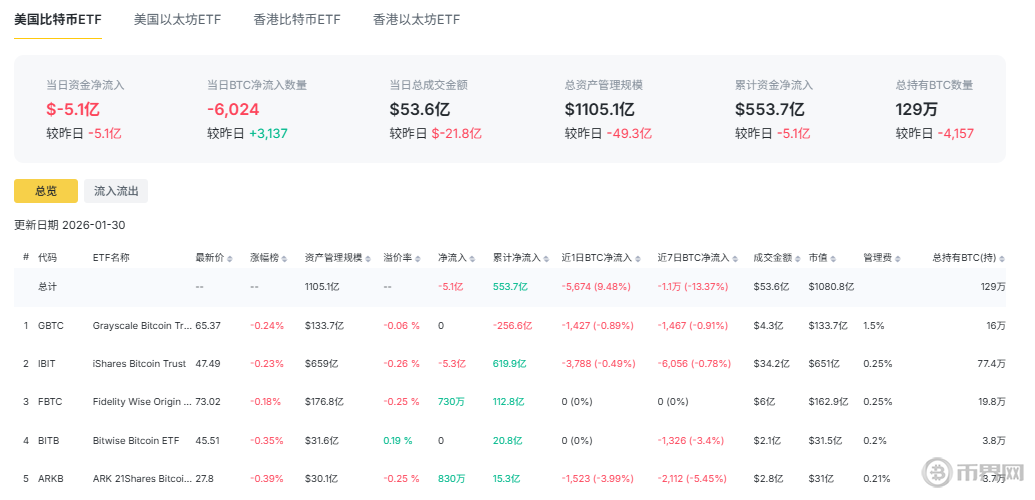Sort by 累计净流入 column icon
The height and width of the screenshot is (500, 1035).
pyautogui.click(x=546, y=258)
